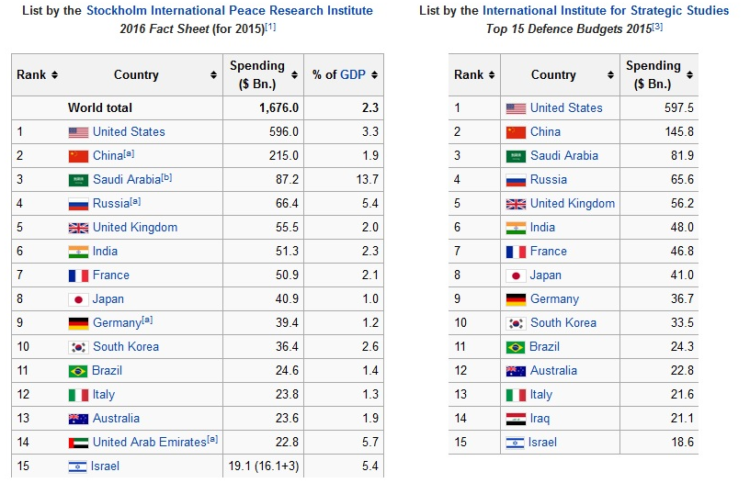Open footnote [a] beside Germany

tap(147, 320)
